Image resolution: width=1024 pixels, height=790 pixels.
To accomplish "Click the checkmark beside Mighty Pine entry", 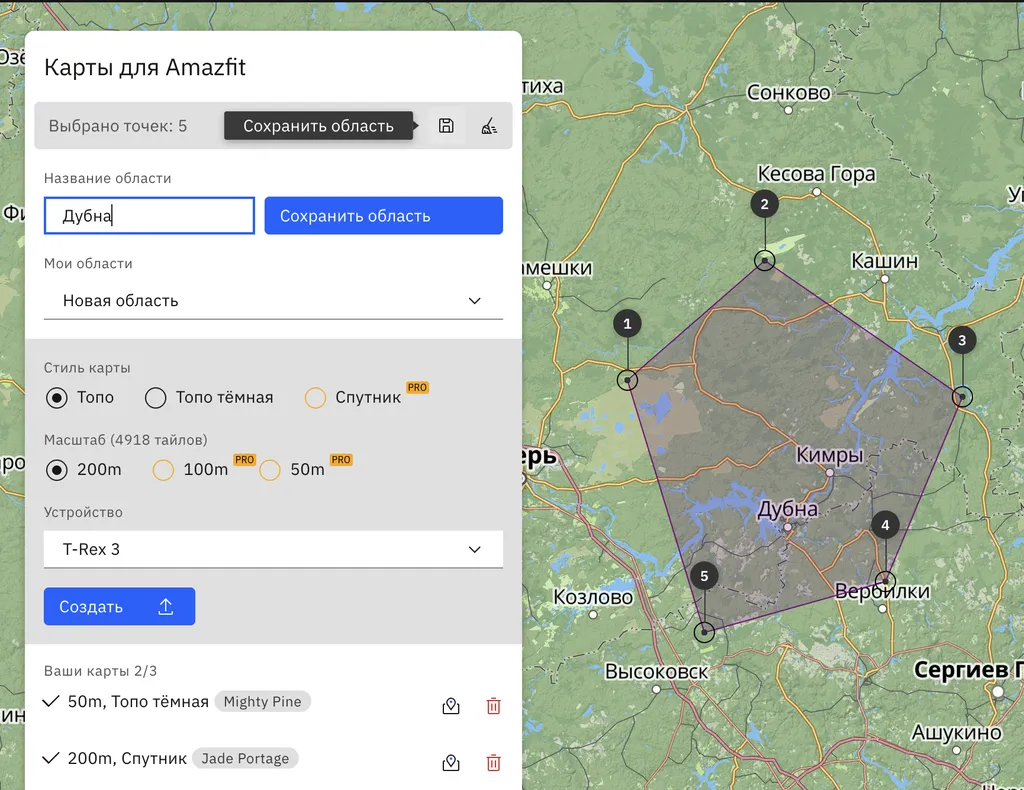I will click(51, 701).
